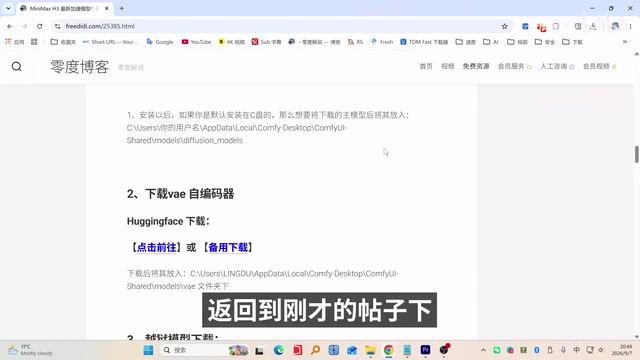
Task: Expand the AI bookmarks folder
Action: (491, 42)
